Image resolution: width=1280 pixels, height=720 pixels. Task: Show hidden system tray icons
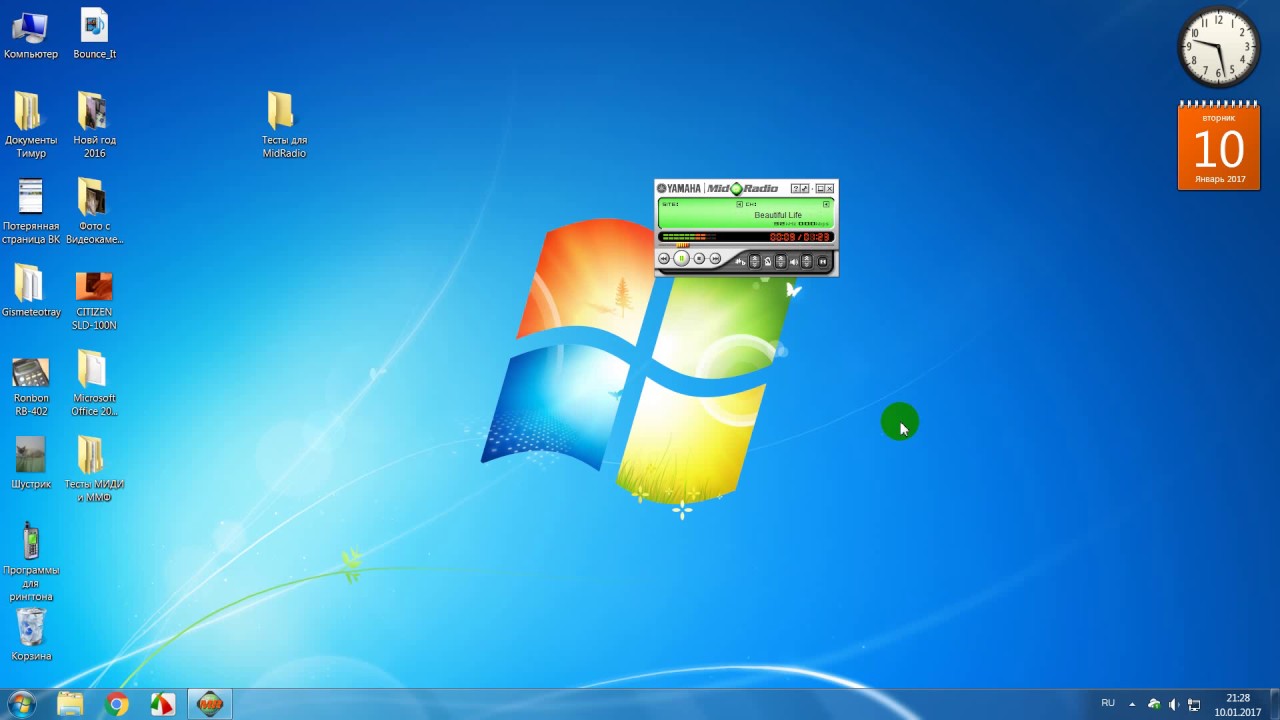tap(1133, 704)
